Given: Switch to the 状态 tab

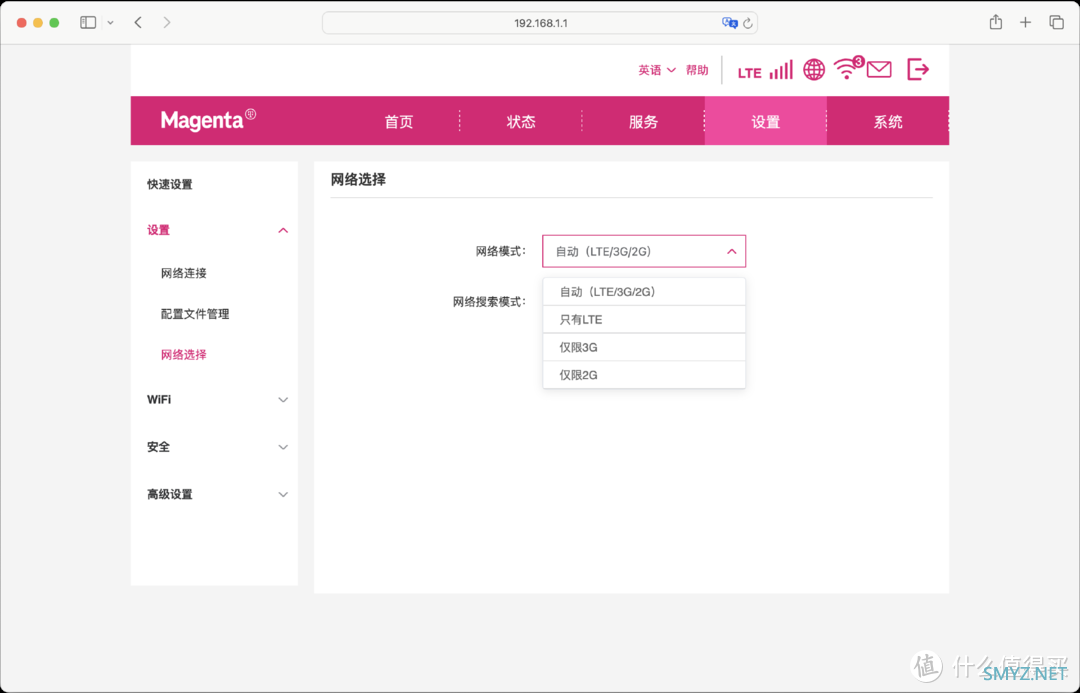Looking at the screenshot, I should click(521, 122).
